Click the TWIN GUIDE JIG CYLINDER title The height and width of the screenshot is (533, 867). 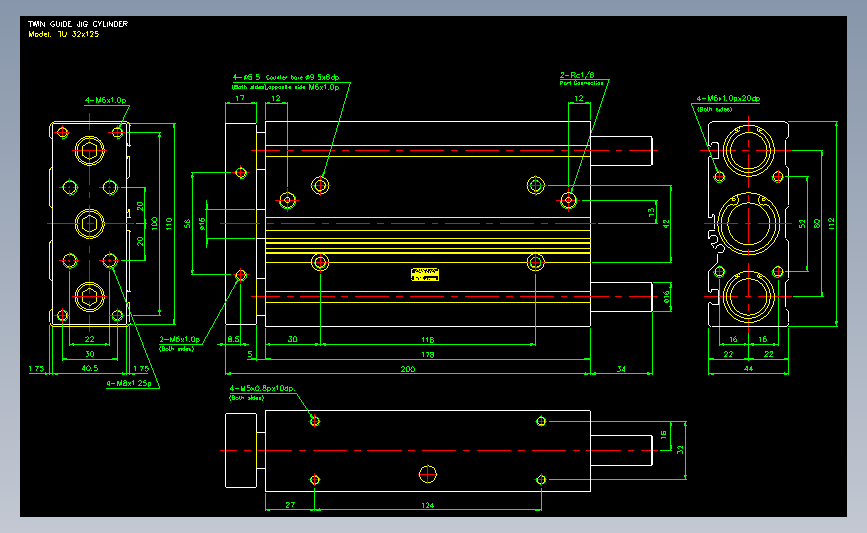point(78,24)
